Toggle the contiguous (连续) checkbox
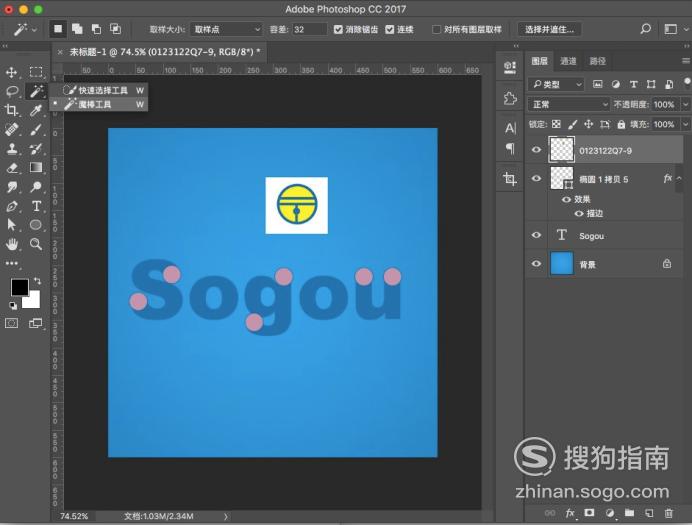 click(x=390, y=30)
